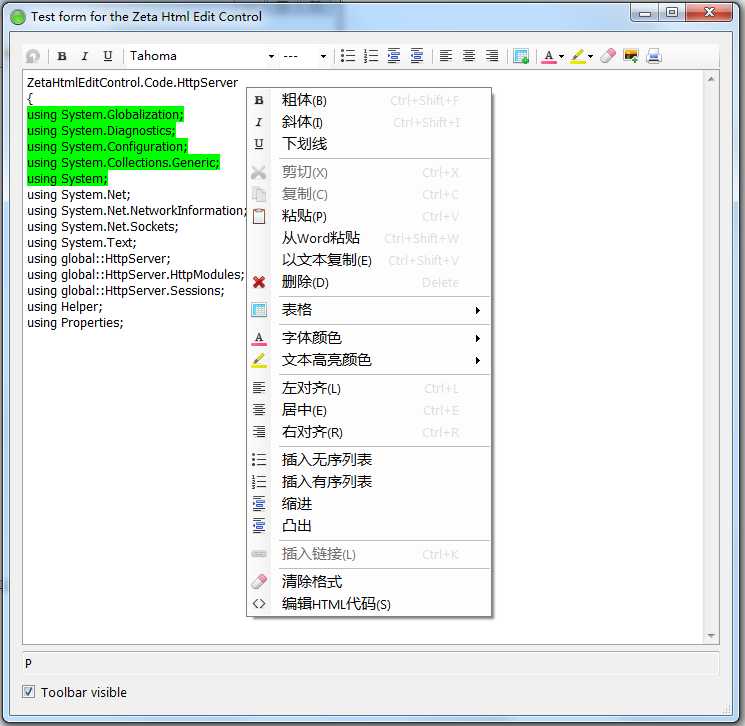745x726 pixels.
Task: Click line 'using System.Net.Sockets;'
Action: tap(103, 227)
